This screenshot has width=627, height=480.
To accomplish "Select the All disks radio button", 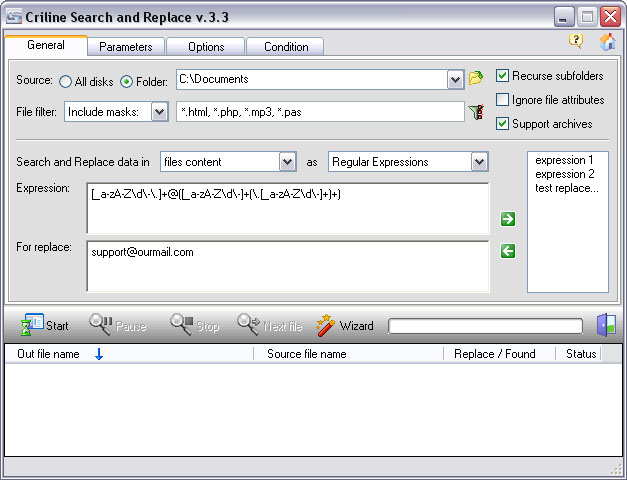I will click(65, 82).
